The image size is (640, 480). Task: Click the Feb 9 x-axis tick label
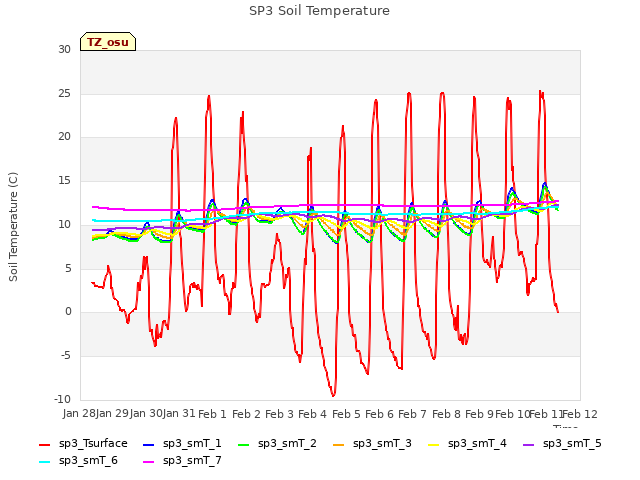click(479, 414)
